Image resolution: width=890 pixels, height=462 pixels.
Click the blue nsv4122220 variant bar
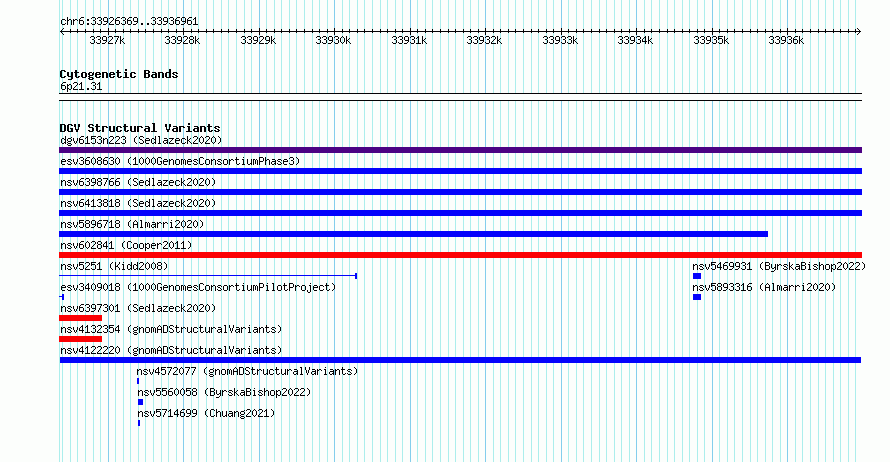pos(460,360)
